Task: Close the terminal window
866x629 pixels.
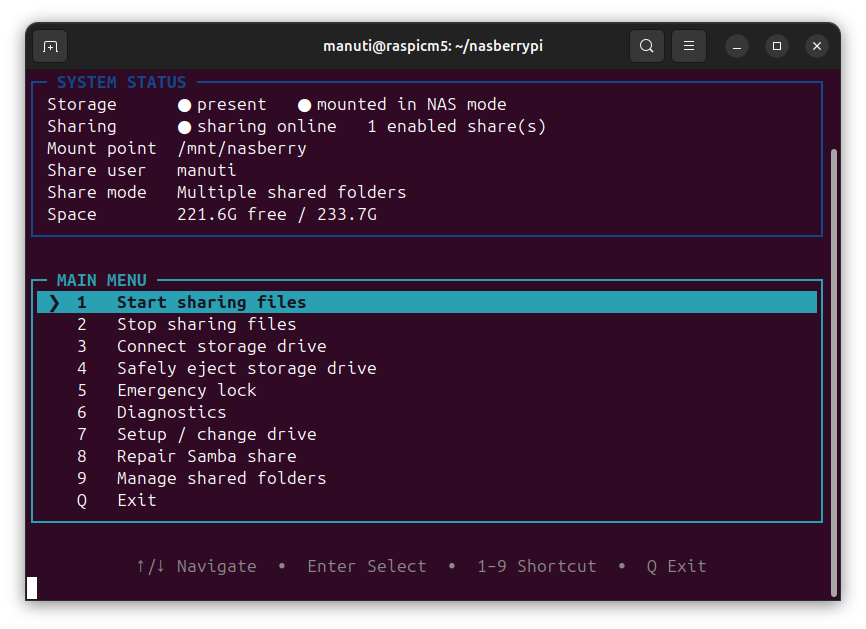Action: click(817, 46)
